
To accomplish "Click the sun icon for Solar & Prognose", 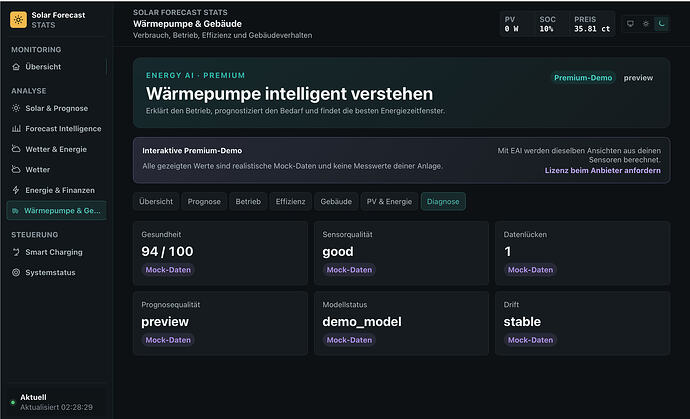I will (16, 108).
